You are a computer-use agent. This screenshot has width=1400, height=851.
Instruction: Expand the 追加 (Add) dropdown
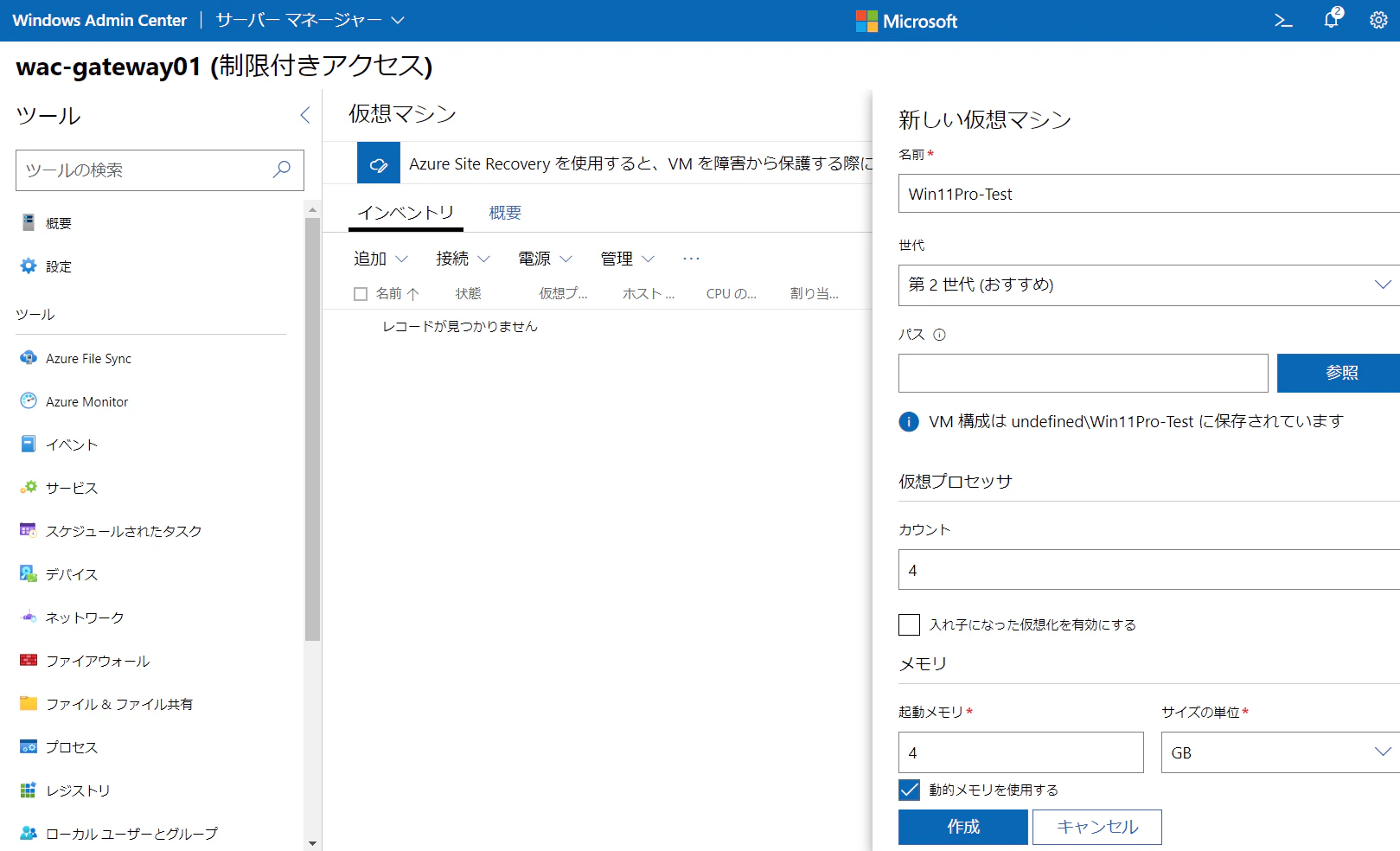[380, 259]
